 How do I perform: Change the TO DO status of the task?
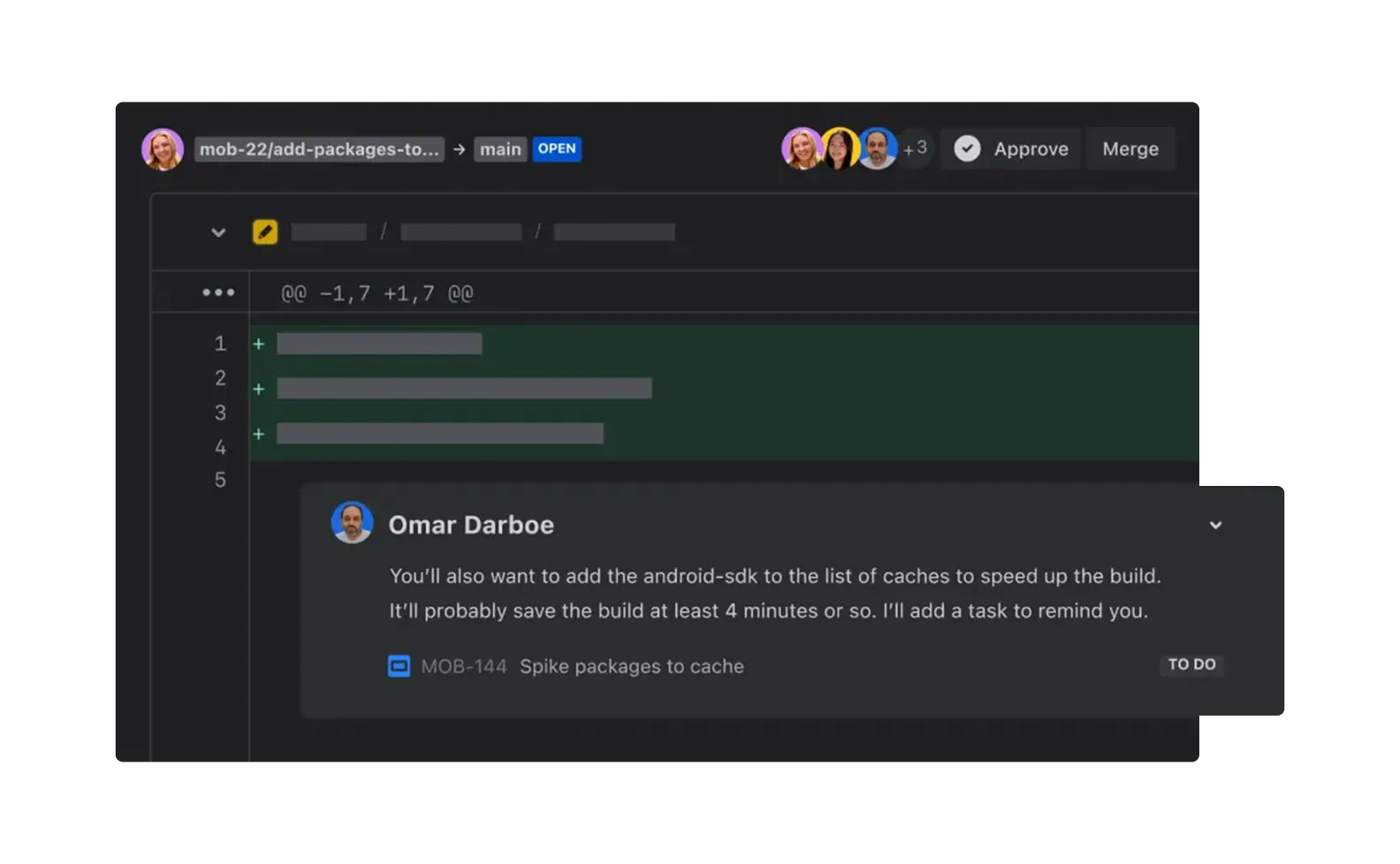point(1191,664)
